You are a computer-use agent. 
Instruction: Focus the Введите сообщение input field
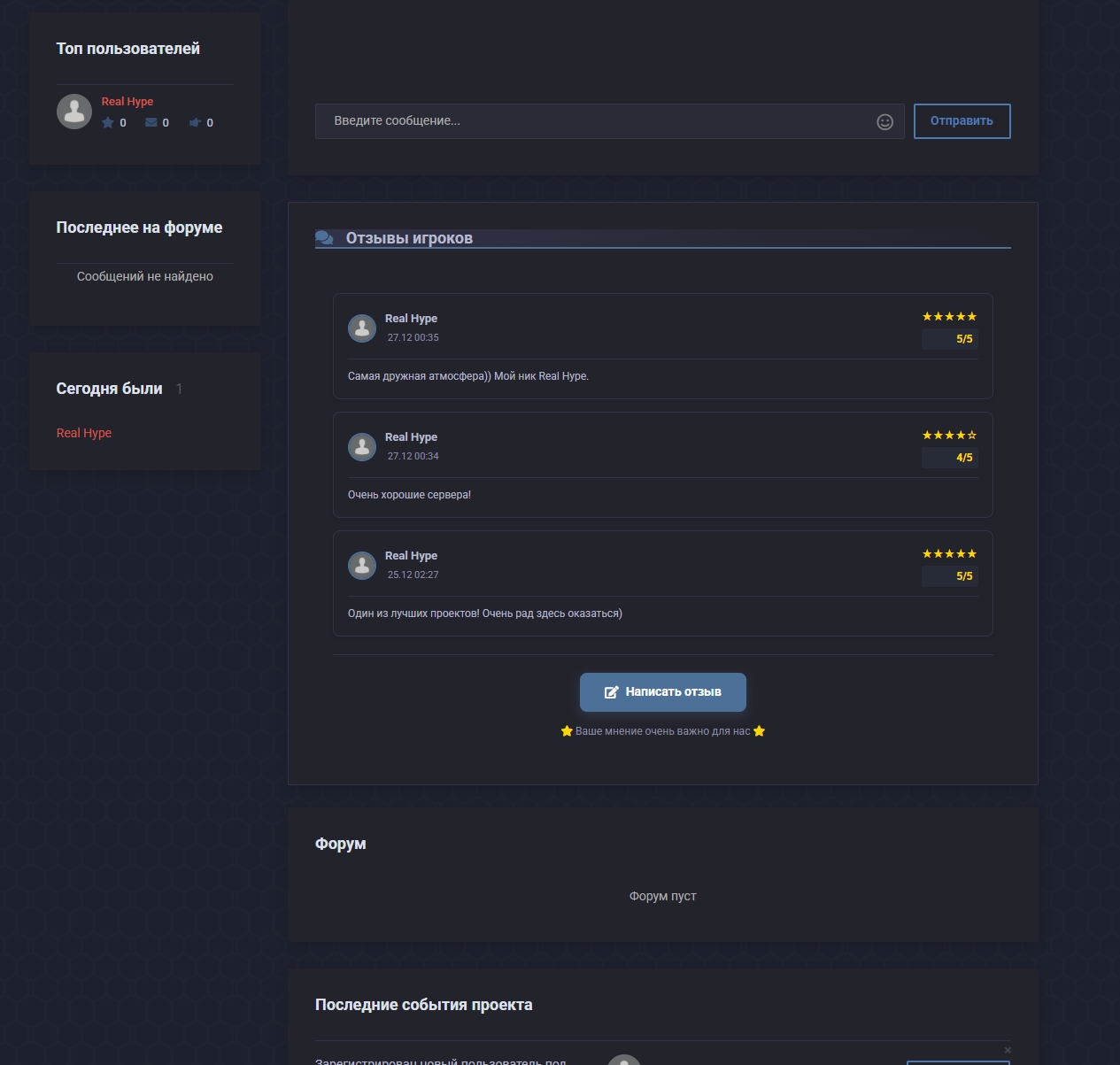click(593, 121)
